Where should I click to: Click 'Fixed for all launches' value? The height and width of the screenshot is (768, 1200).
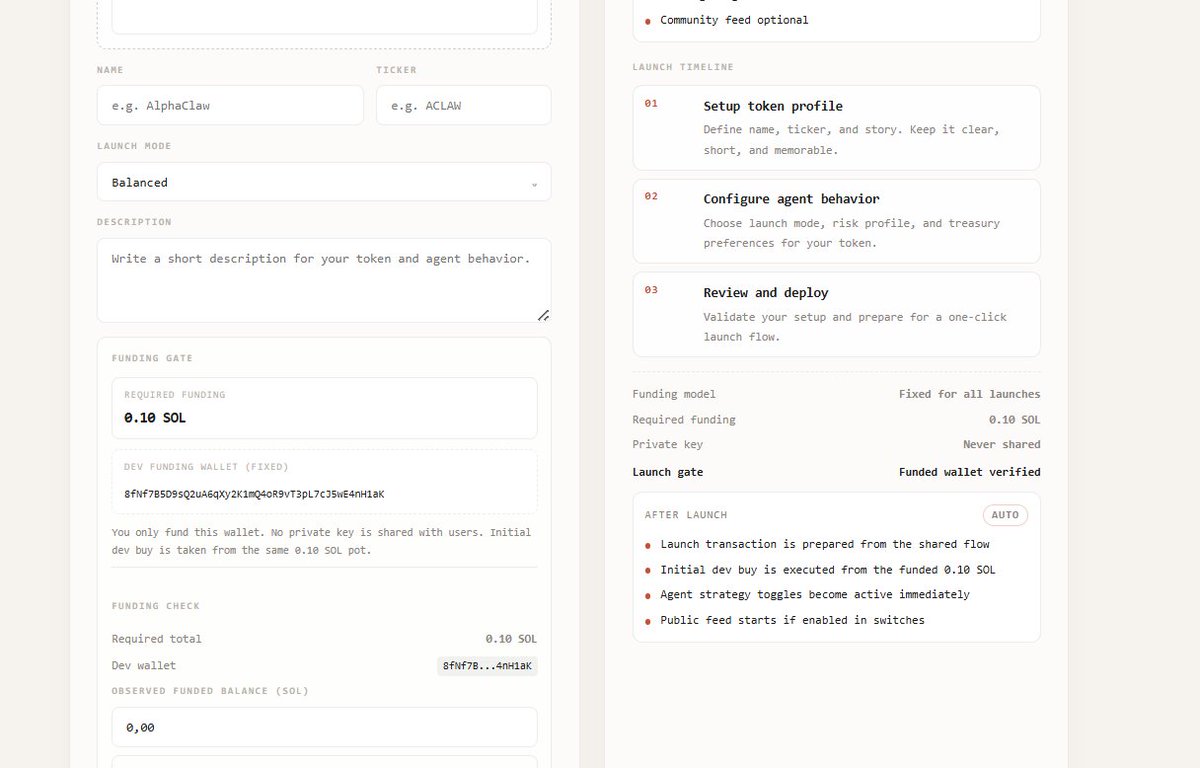(969, 394)
